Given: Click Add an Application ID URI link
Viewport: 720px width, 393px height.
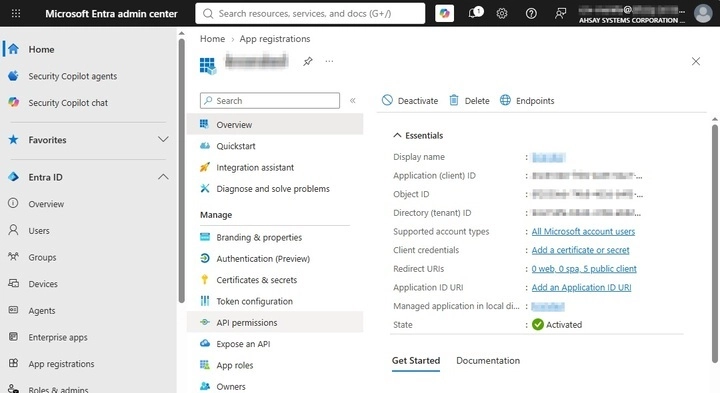Looking at the screenshot, I should 581,287.
